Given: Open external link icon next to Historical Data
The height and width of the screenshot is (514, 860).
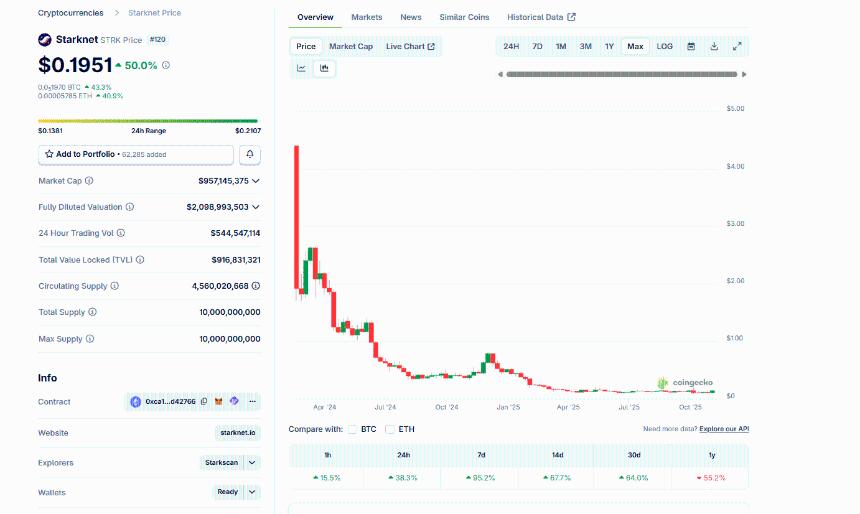Looking at the screenshot, I should tap(572, 17).
